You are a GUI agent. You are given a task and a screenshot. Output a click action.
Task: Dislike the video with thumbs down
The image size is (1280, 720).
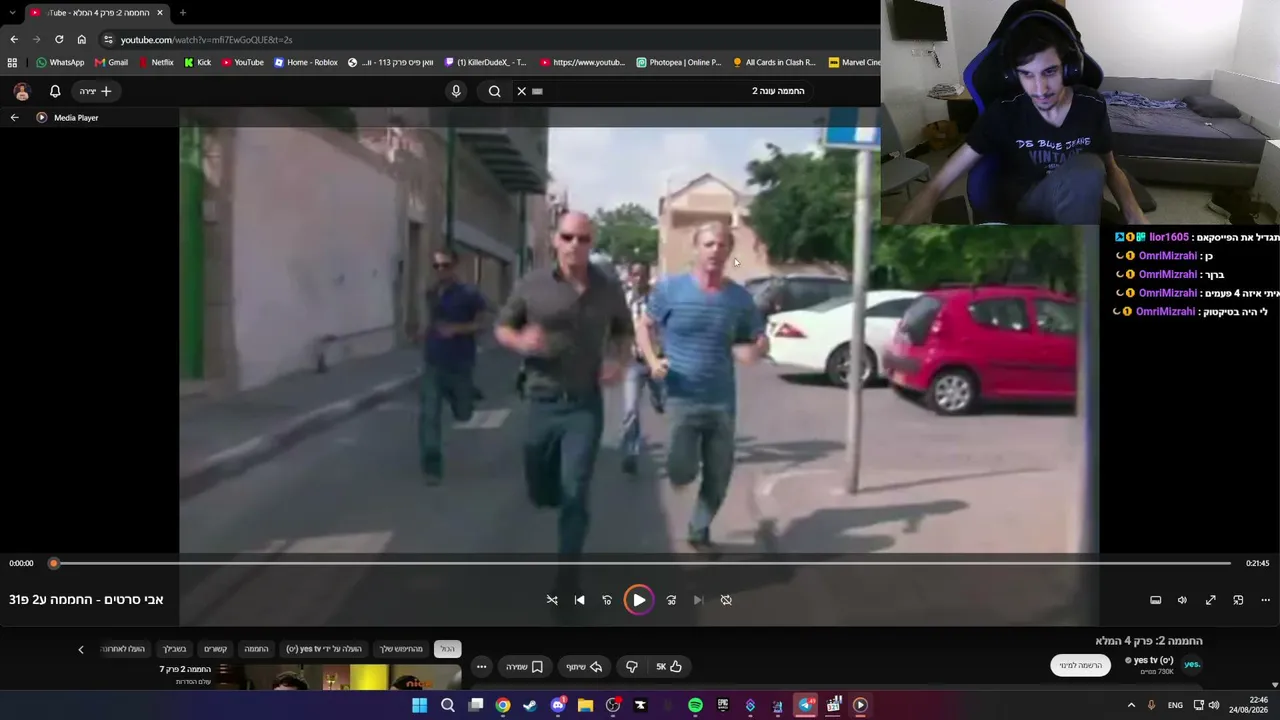pyautogui.click(x=632, y=667)
